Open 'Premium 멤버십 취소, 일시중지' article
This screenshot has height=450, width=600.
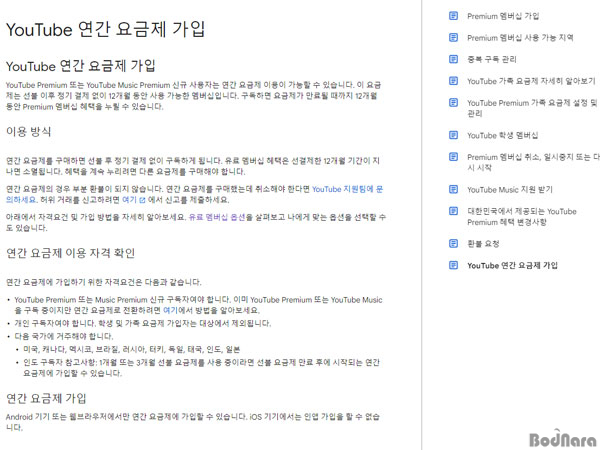[533, 162]
